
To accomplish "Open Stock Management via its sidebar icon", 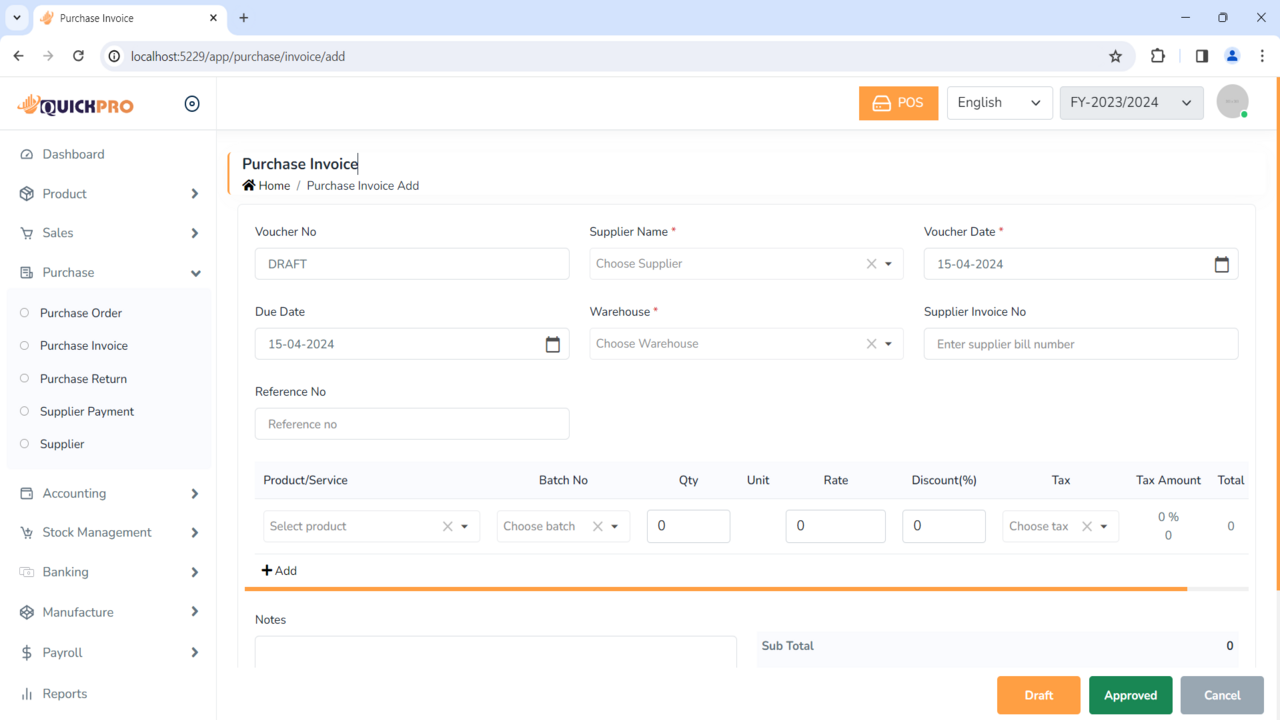I will click(29, 532).
